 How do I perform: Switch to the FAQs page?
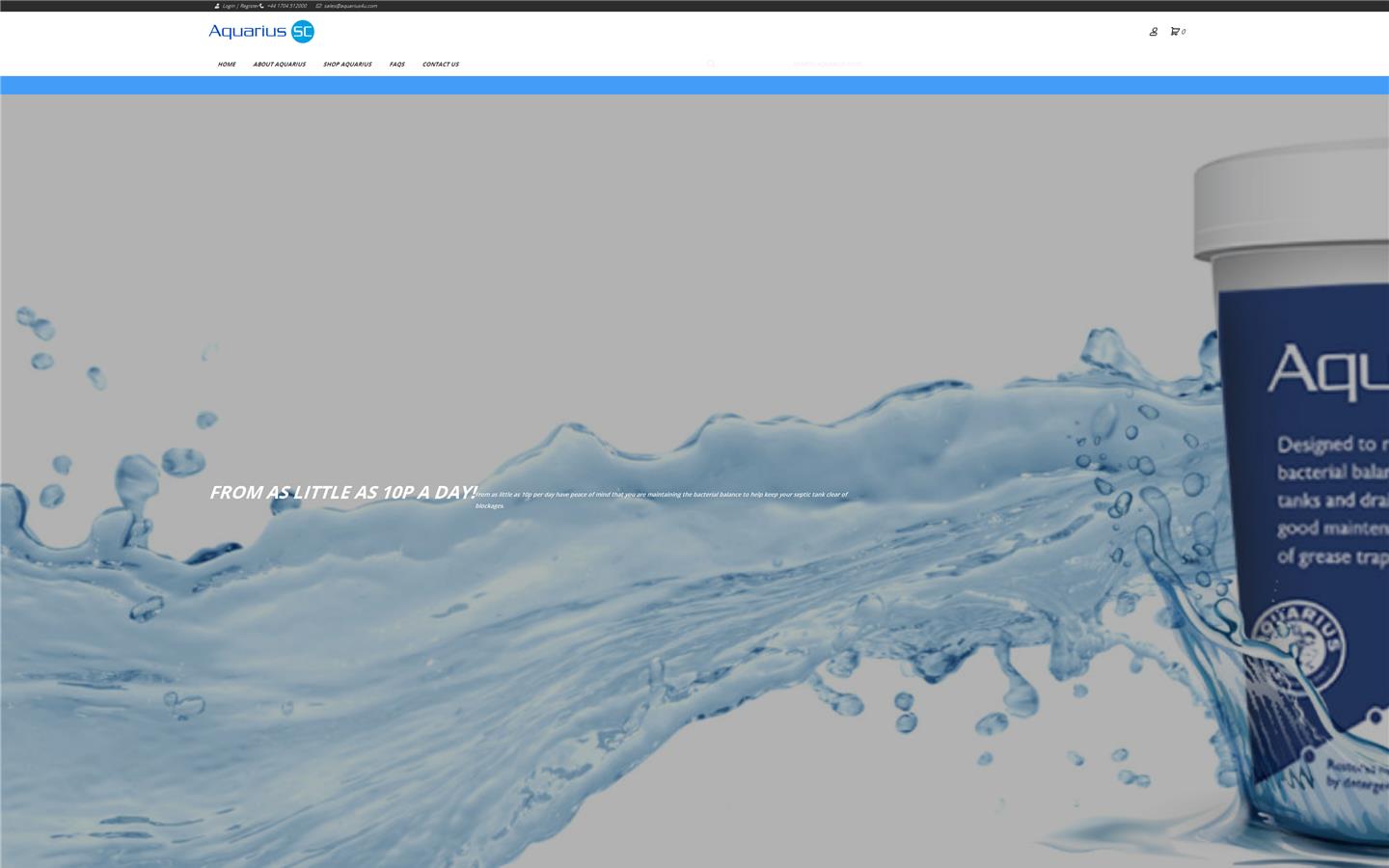[x=396, y=65]
